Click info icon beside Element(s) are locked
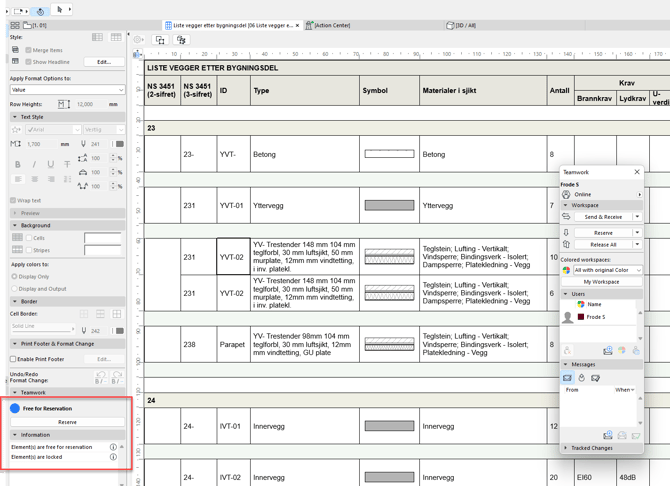 coord(113,457)
